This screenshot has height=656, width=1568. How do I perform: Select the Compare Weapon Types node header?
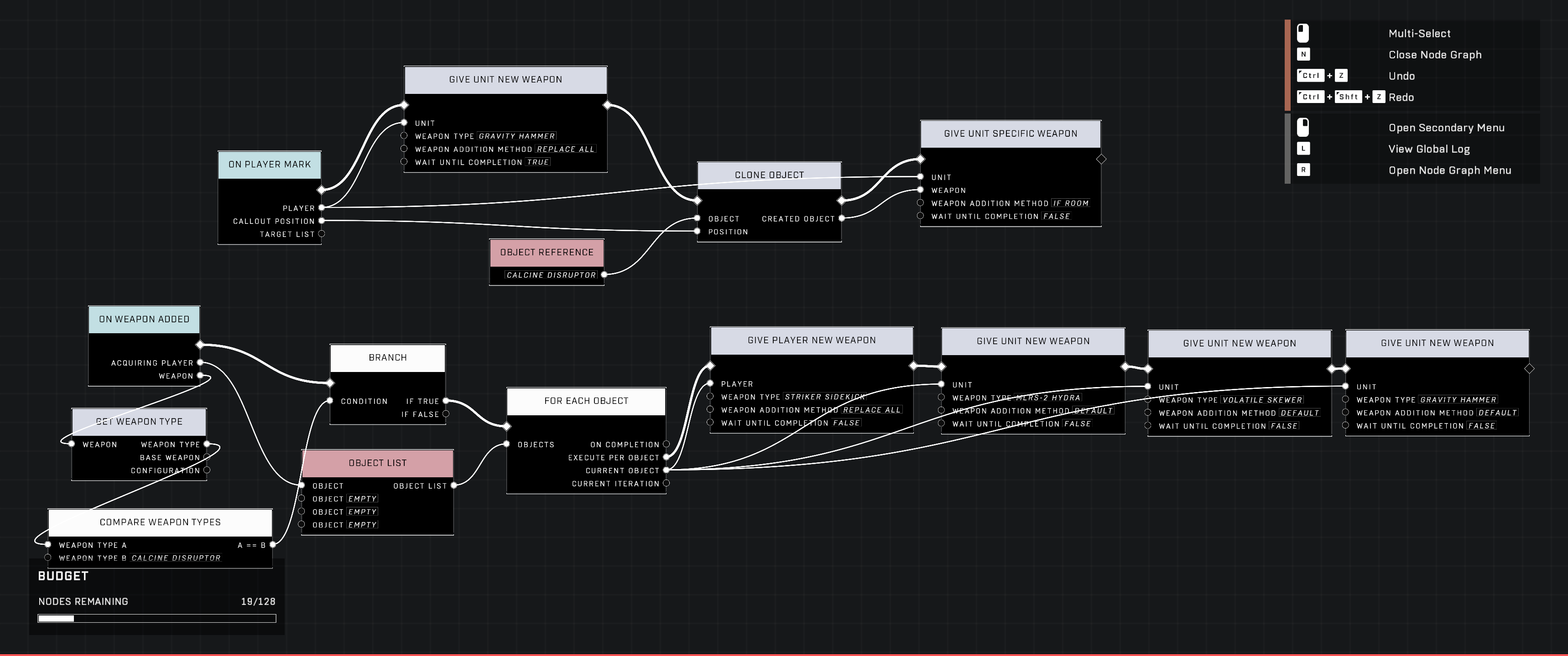[x=160, y=522]
